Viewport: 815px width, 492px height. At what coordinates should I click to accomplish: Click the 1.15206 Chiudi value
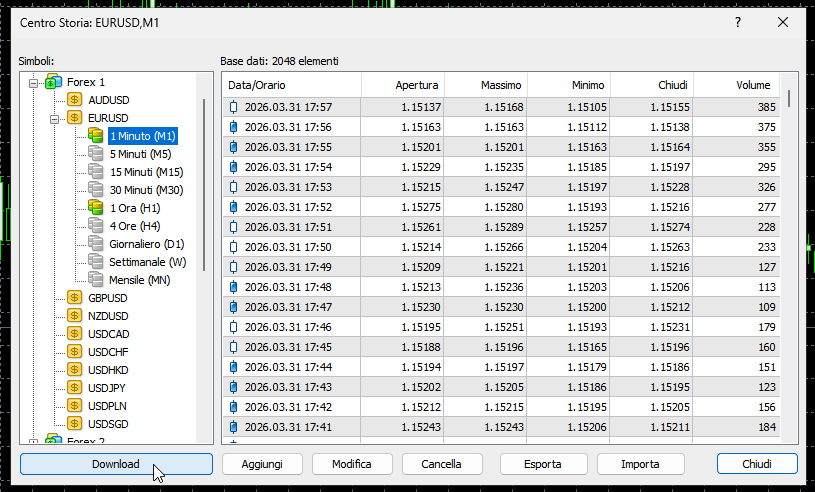tap(670, 287)
